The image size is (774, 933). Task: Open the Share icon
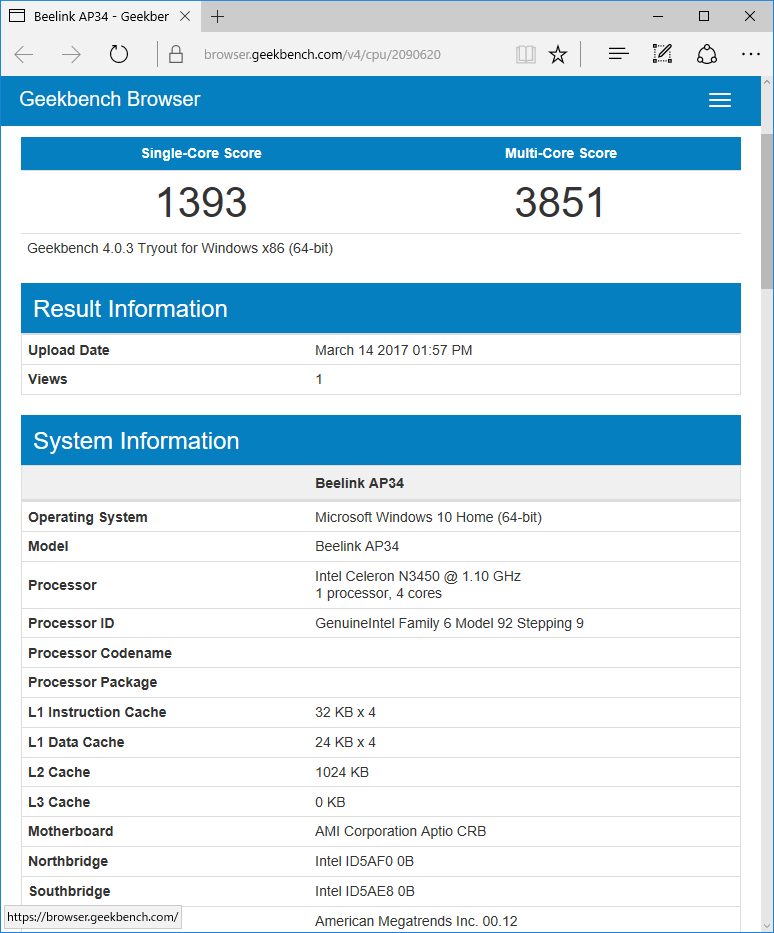pos(707,54)
